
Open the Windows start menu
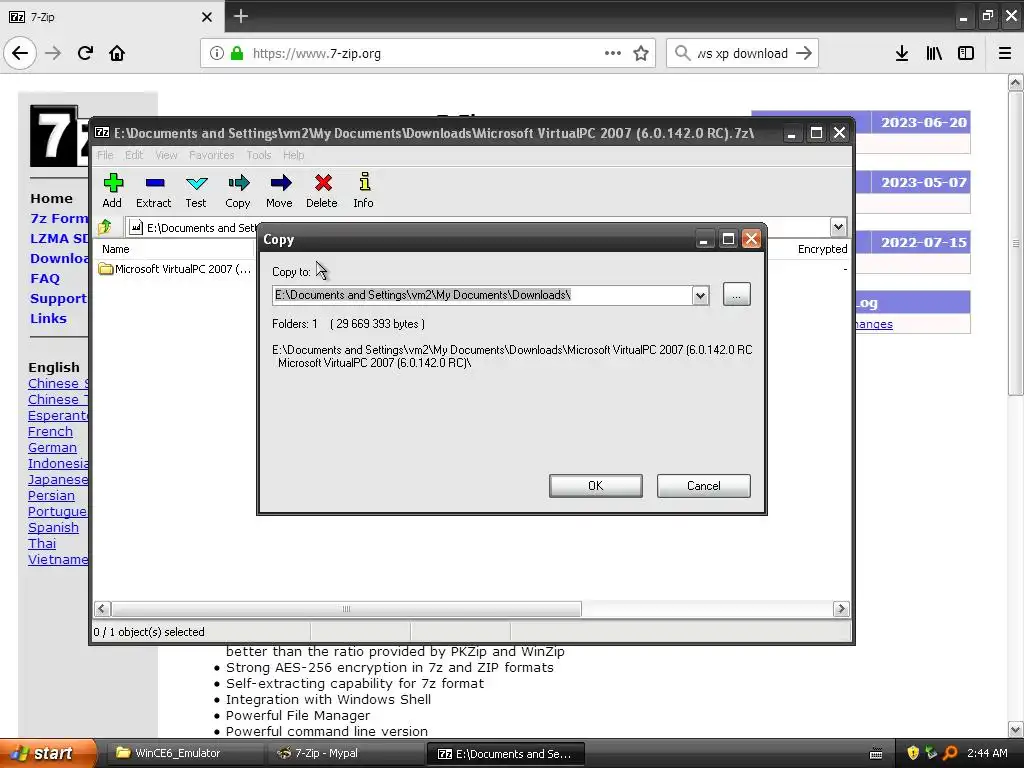[x=48, y=753]
